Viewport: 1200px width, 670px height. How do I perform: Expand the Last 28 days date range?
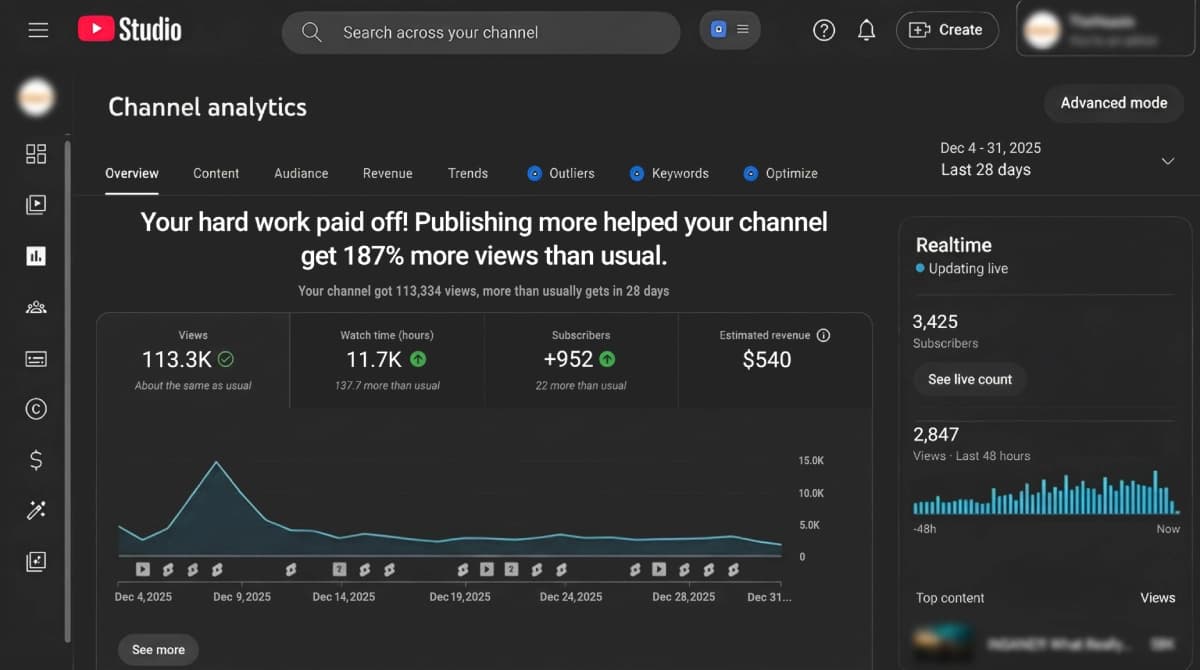pos(1166,161)
